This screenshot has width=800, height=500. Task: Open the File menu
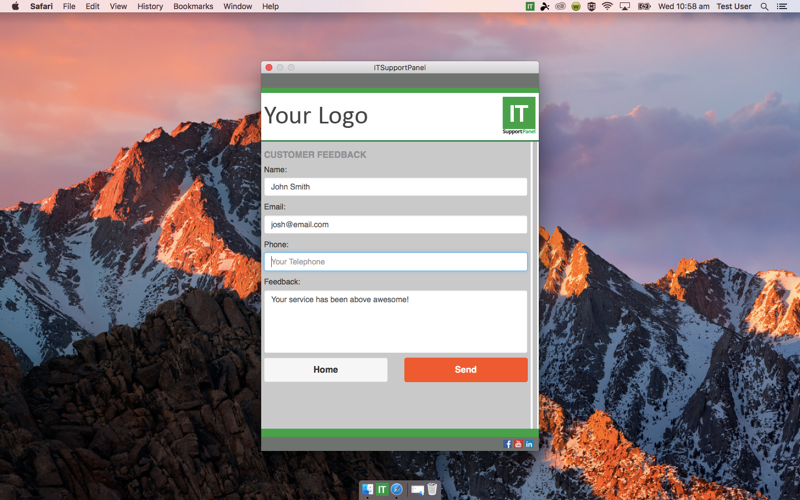[x=69, y=6]
